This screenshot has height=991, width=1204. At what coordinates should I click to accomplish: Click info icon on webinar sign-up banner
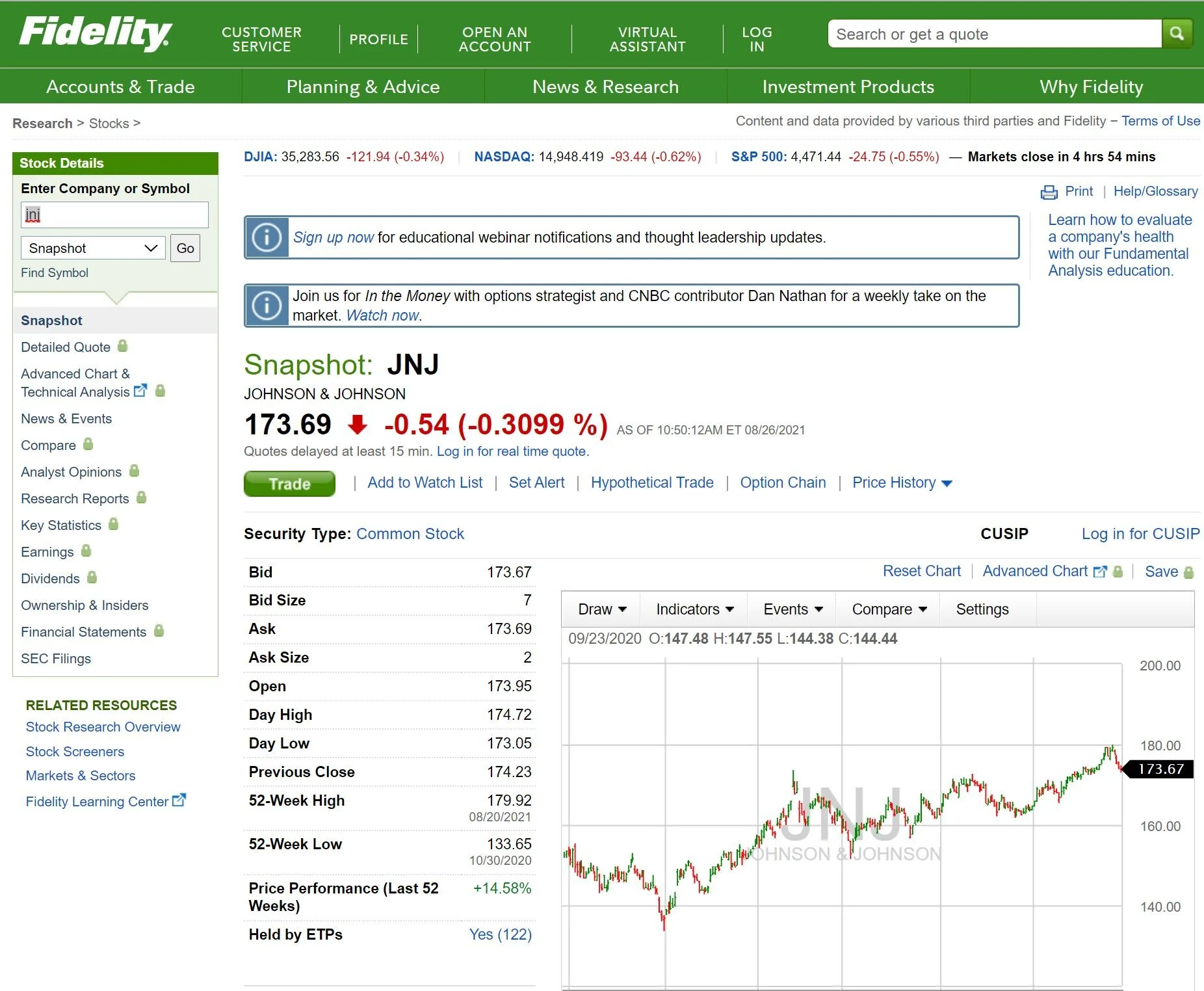tap(267, 237)
